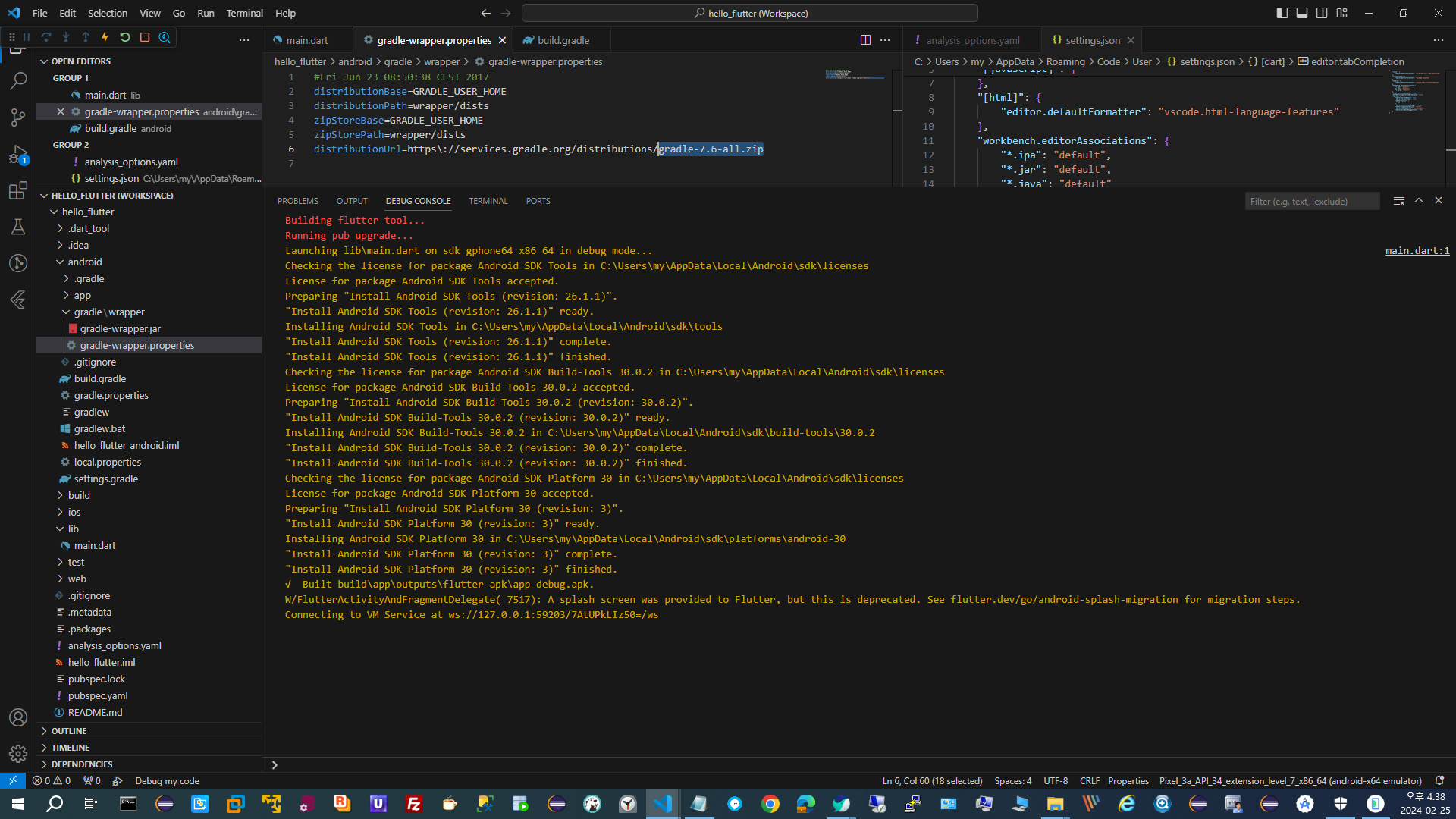This screenshot has width=1456, height=819.
Task: Restart the debug session
Action: click(125, 37)
